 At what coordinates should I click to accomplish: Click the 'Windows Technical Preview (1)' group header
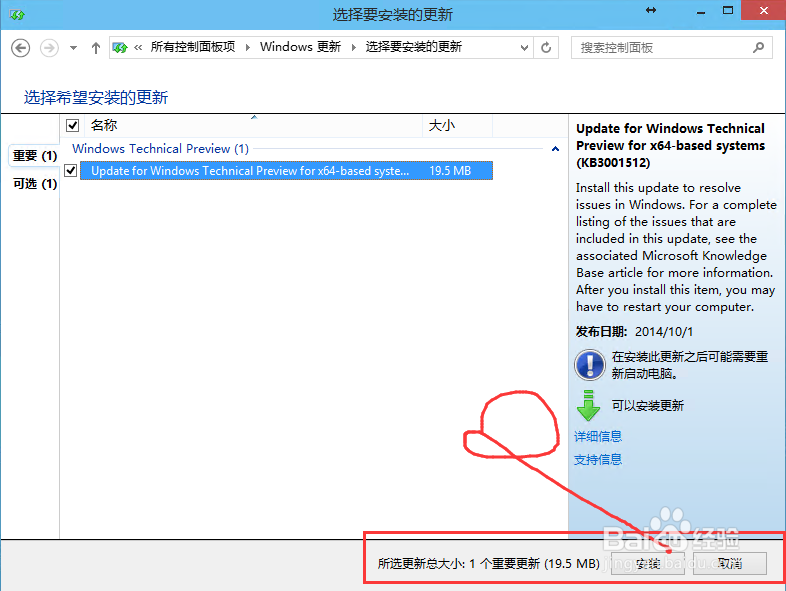click(x=160, y=149)
